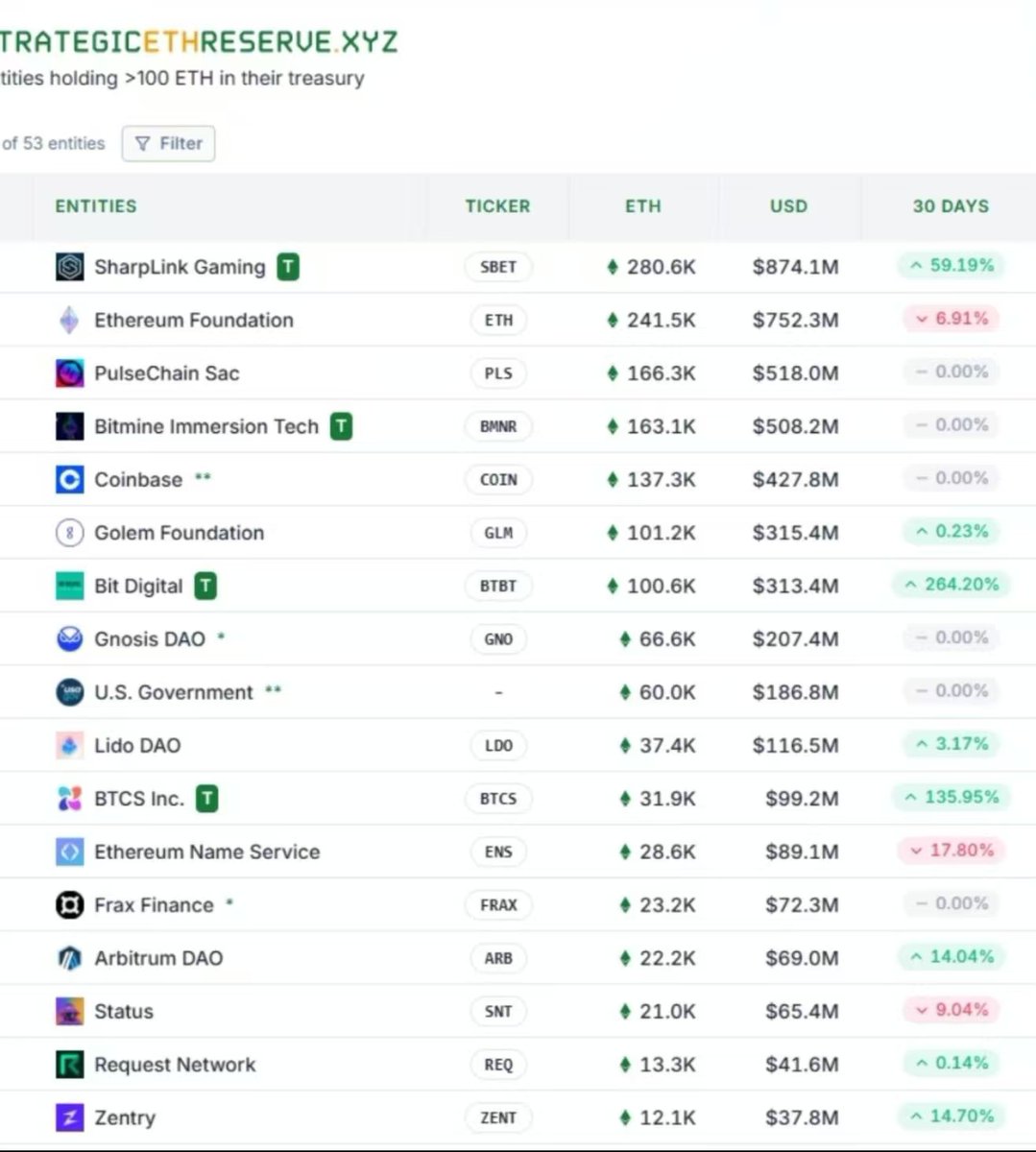Screen dimensions: 1036x1152
Task: Click the T badge next to Bitmine Immersion Tech
Action: 341,426
